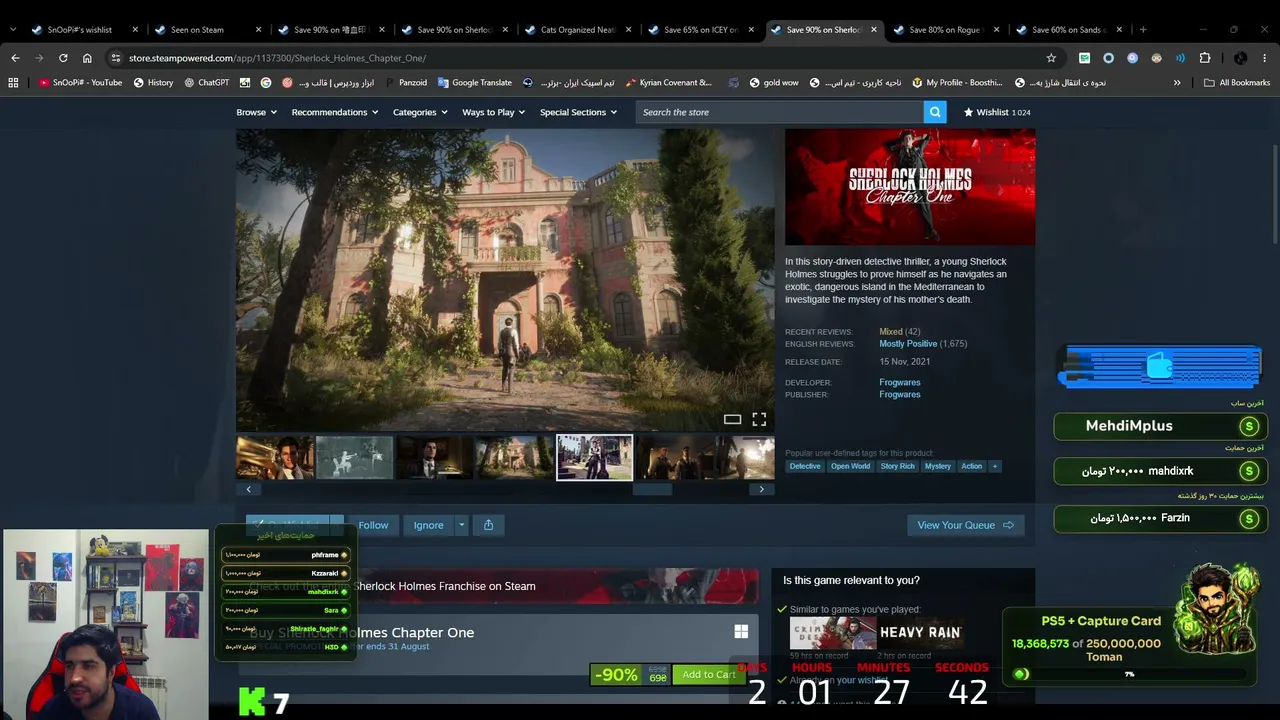
Task: Follow Sherlock Holmes Chapter One
Action: point(373,525)
